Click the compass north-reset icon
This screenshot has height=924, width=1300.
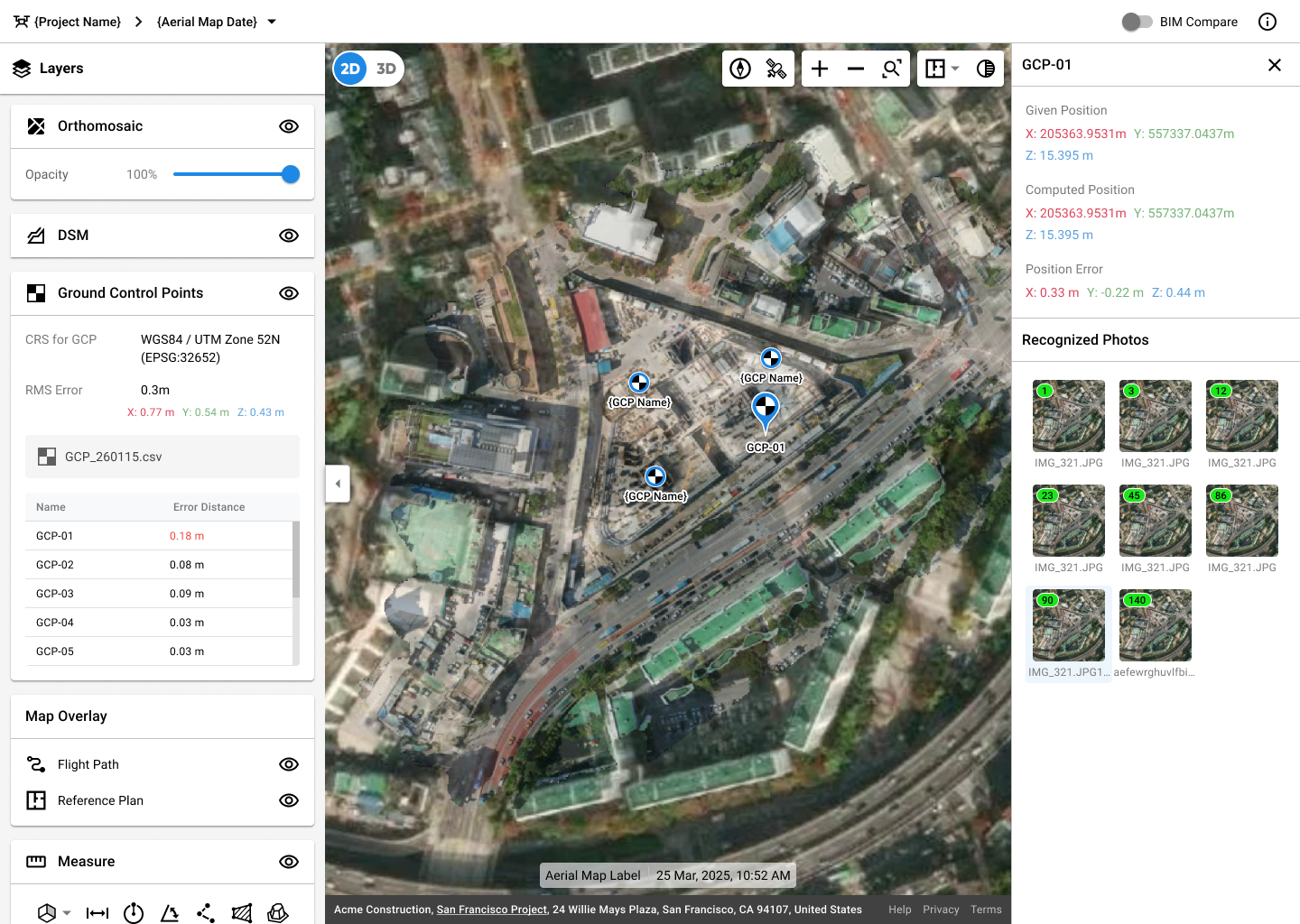(740, 69)
